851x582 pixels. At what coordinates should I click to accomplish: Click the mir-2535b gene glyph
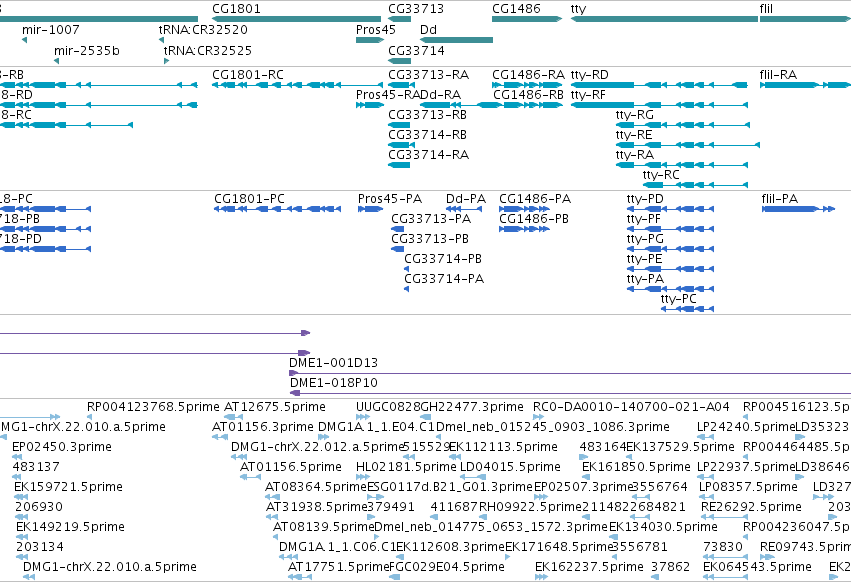pos(56,61)
